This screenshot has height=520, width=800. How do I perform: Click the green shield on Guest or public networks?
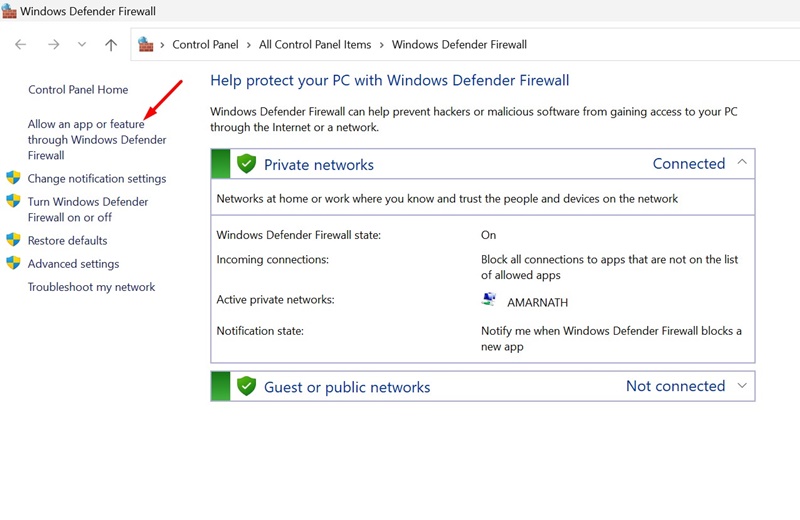[246, 386]
